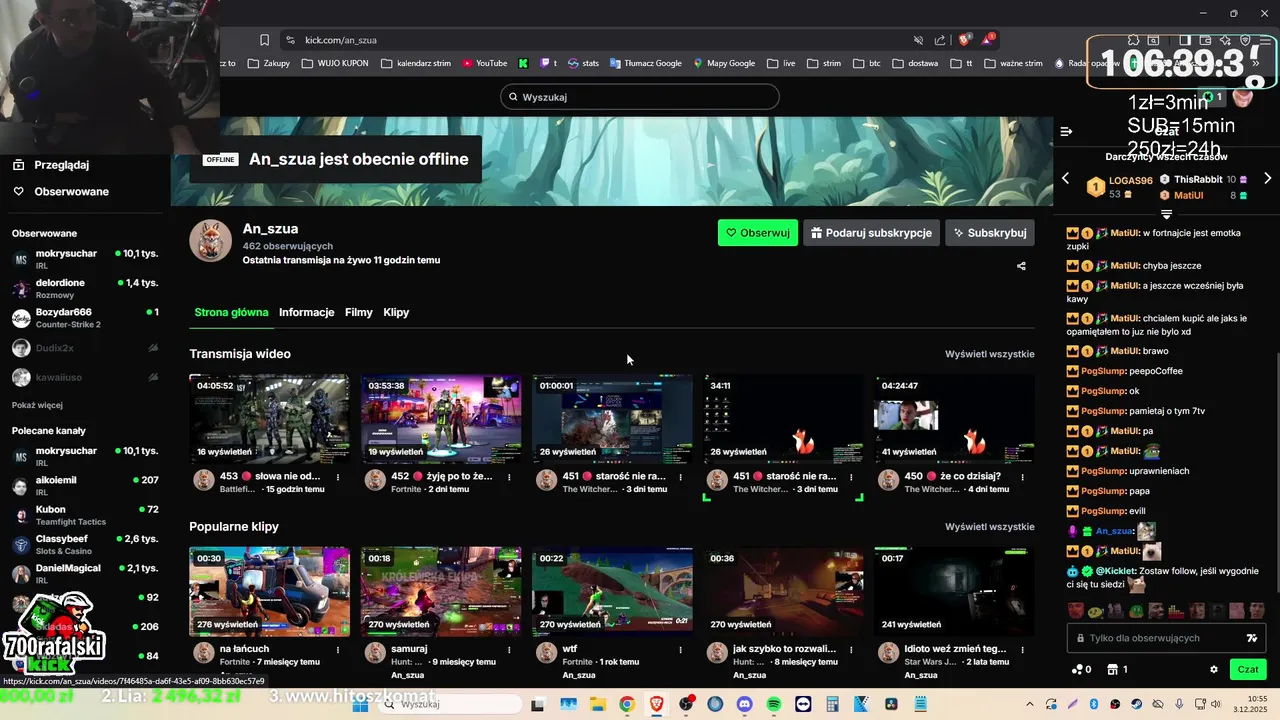Switch to the 'Strona główna' tab

[x=231, y=312]
